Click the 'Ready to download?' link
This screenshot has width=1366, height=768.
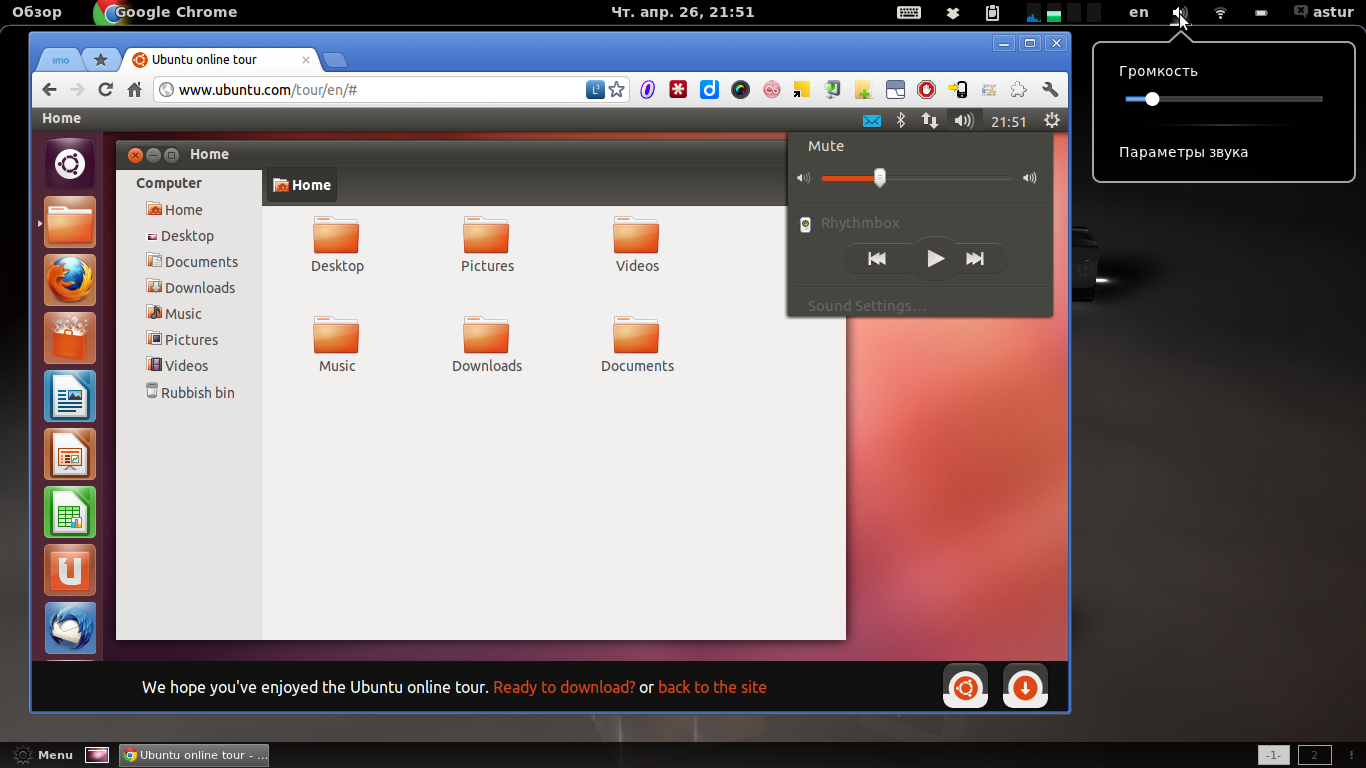(x=564, y=688)
